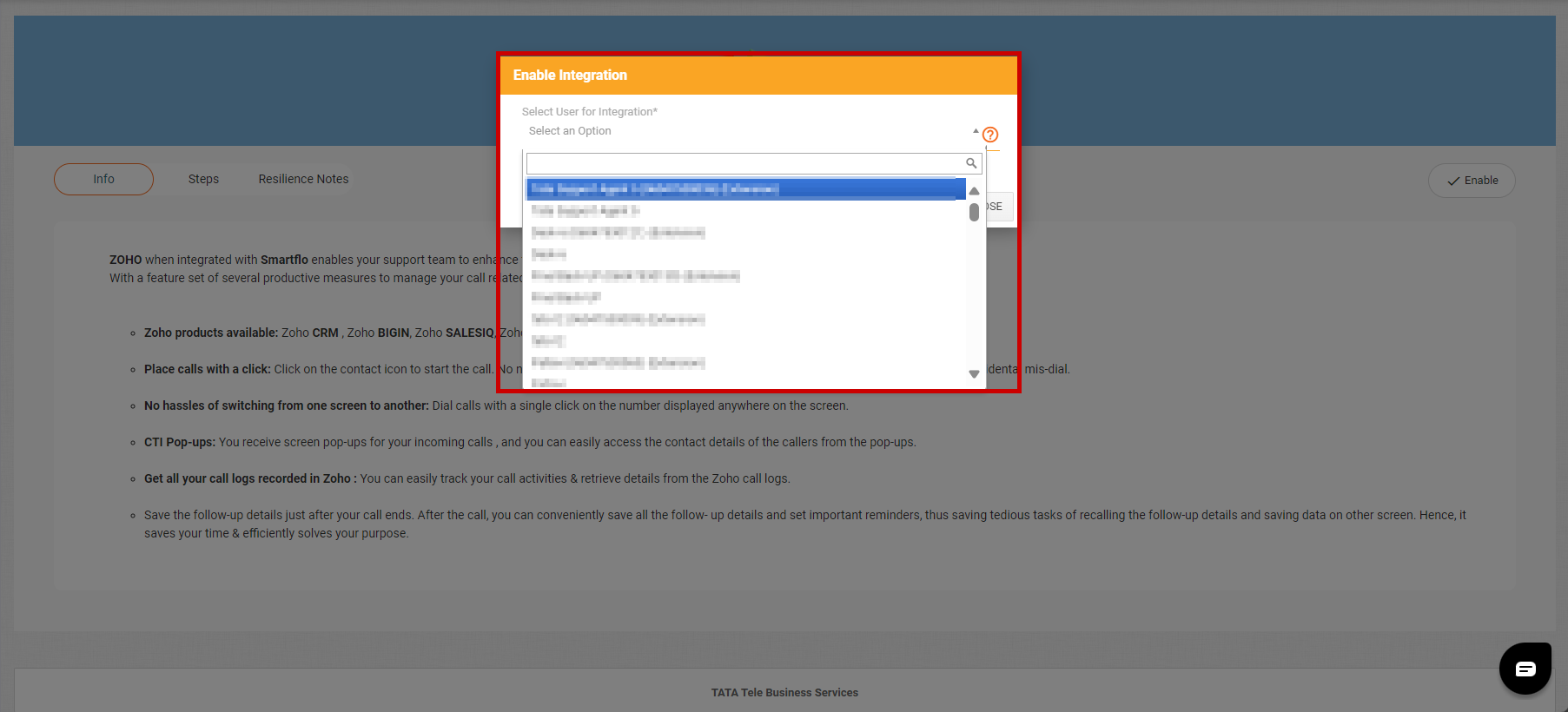Open the chat support widget icon
This screenshot has width=1568, height=712.
point(1525,668)
